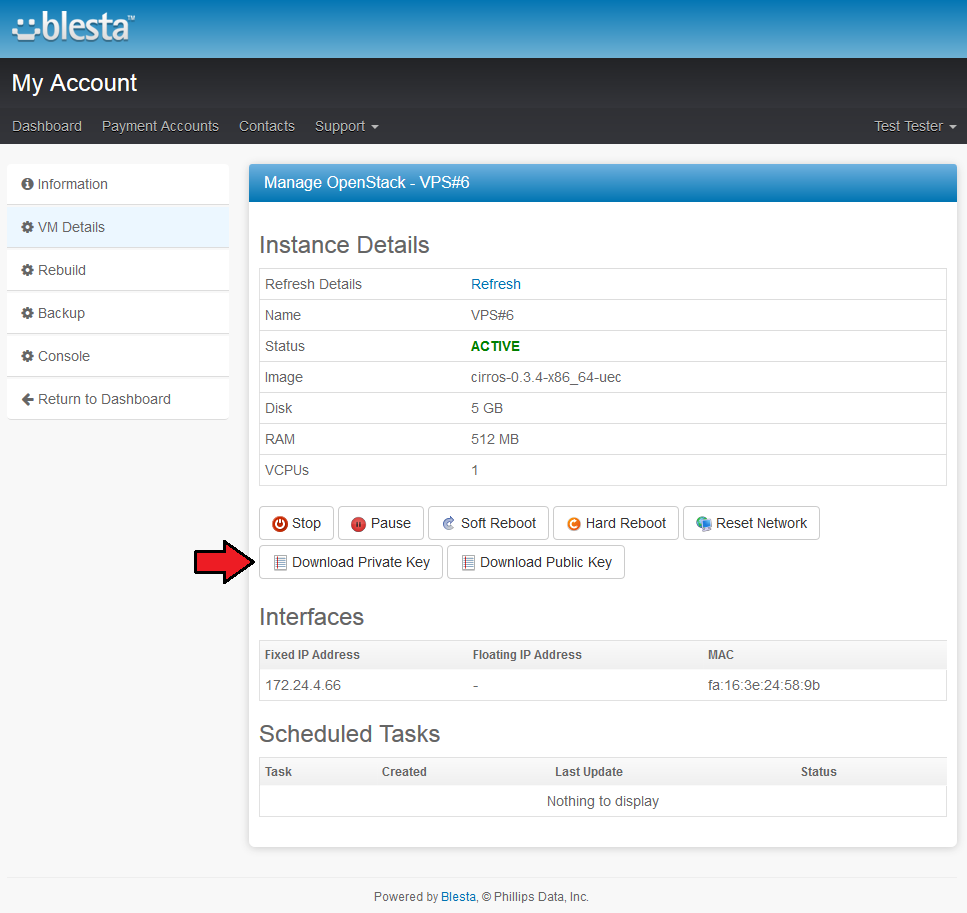Viewport: 967px width, 913px height.
Task: Open the Test Tester user dropdown
Action: click(914, 126)
